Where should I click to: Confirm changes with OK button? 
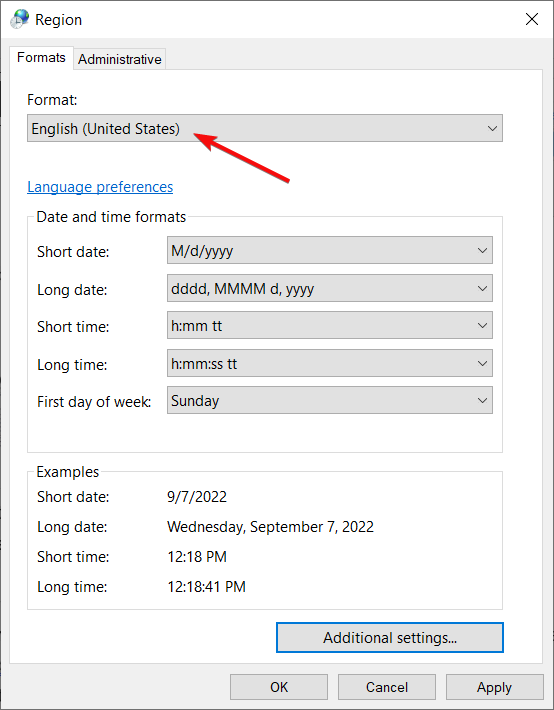pos(279,687)
